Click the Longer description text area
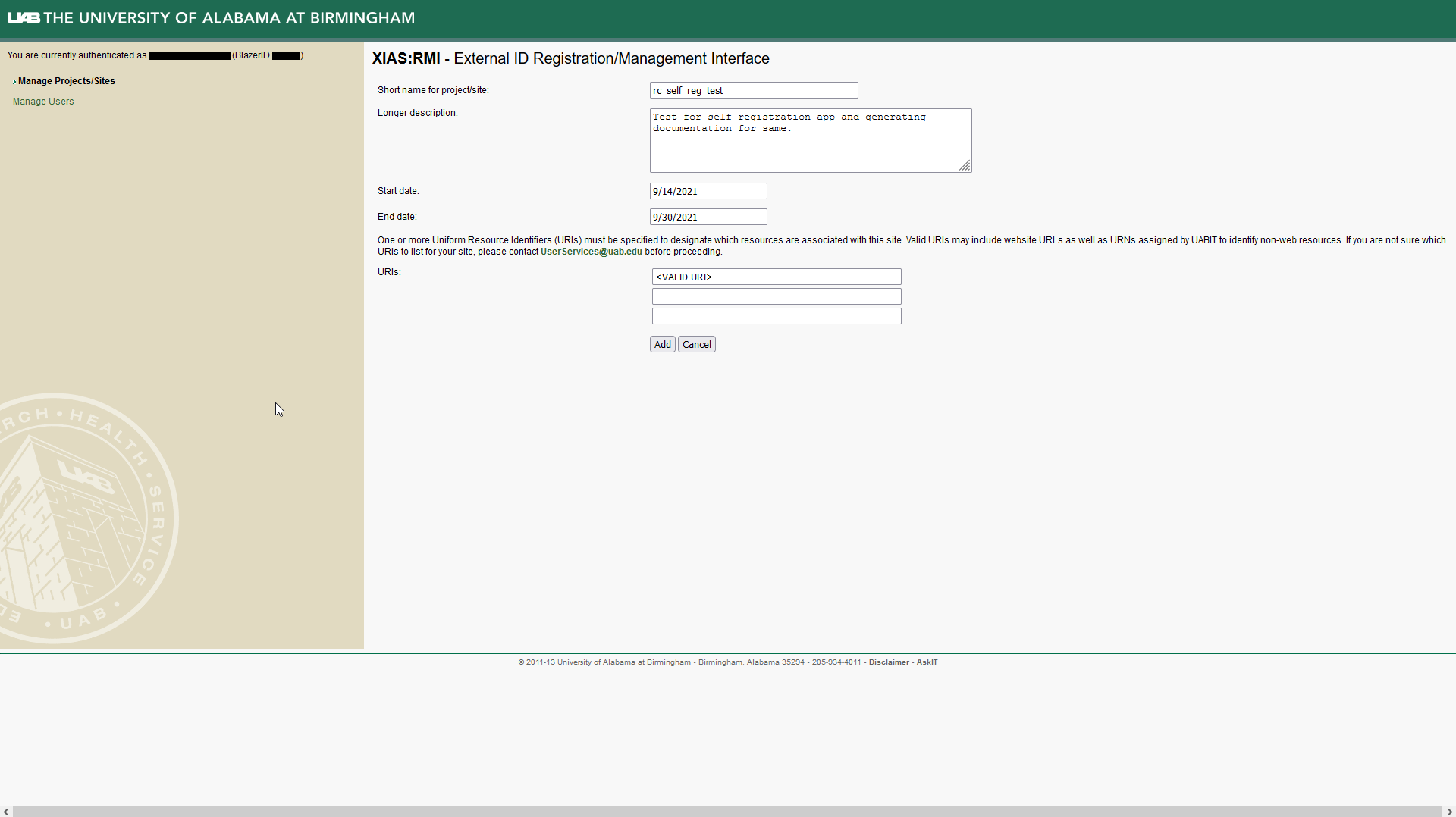Image resolution: width=1456 pixels, height=817 pixels. 811,140
